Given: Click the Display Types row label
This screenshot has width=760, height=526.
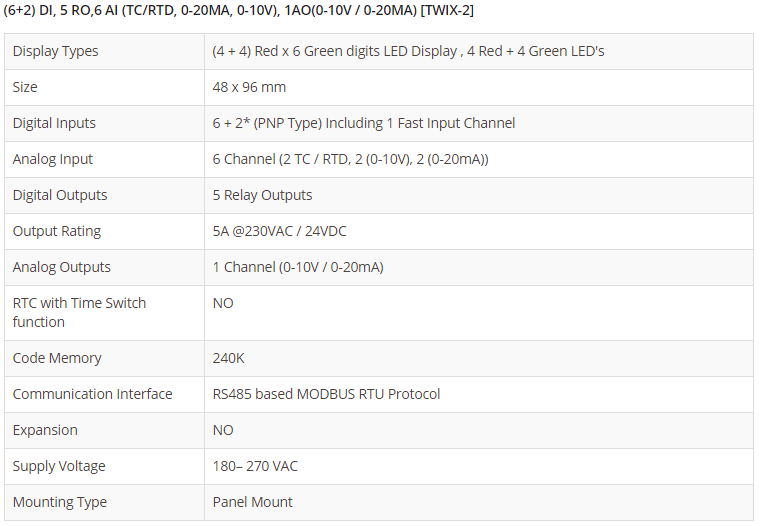Looking at the screenshot, I should [x=55, y=51].
